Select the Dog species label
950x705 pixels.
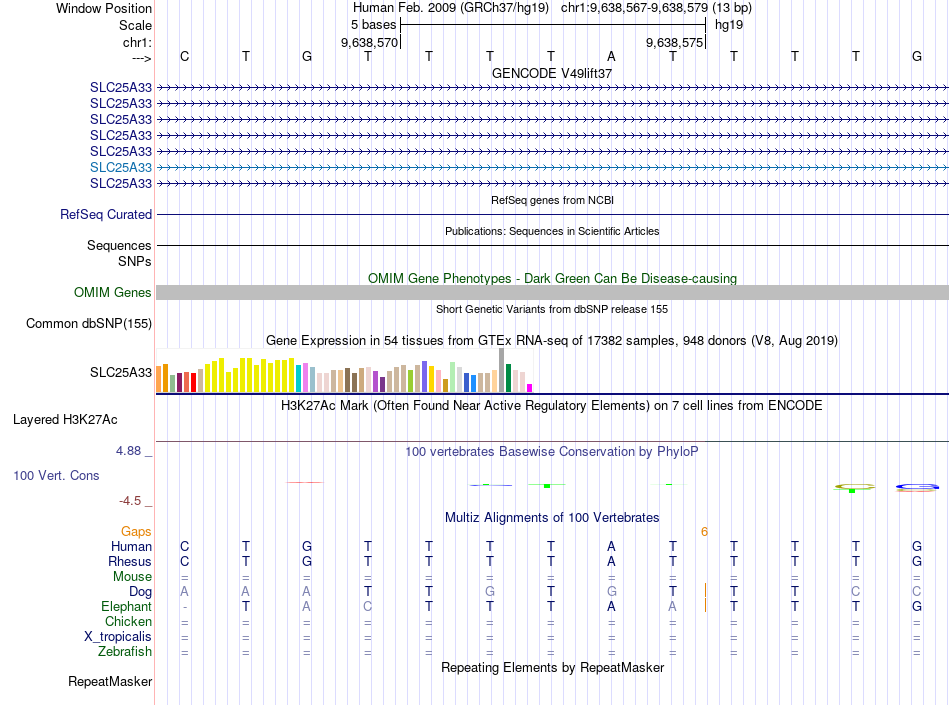point(141,592)
